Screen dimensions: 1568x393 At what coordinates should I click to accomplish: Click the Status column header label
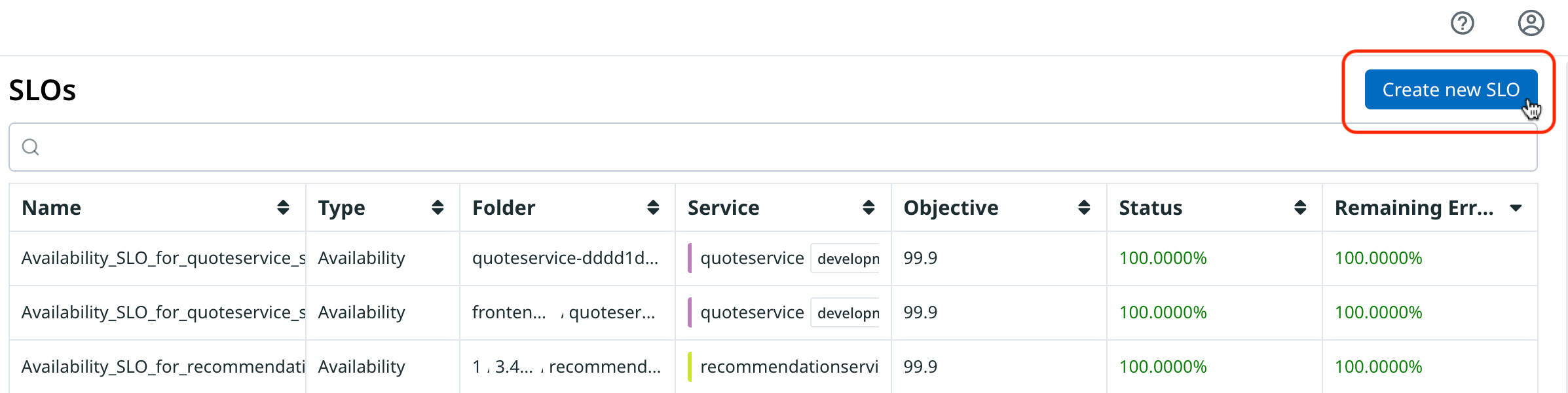[x=1151, y=208]
